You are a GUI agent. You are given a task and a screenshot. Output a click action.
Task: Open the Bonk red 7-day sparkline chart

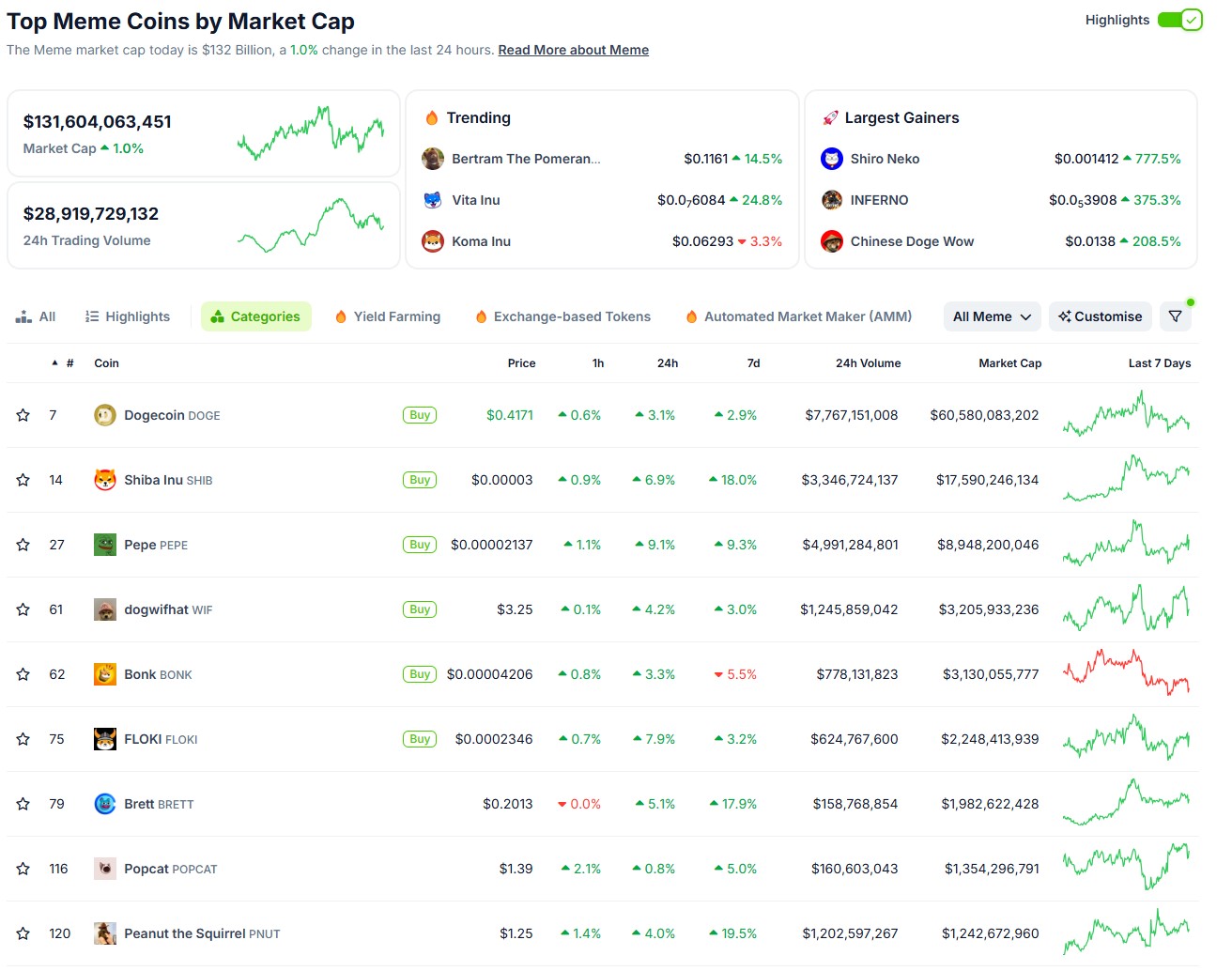click(x=1125, y=673)
